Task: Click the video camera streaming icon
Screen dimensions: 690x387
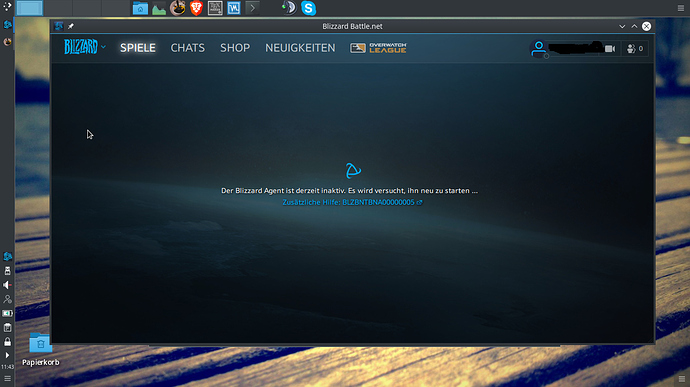Action: coord(610,48)
